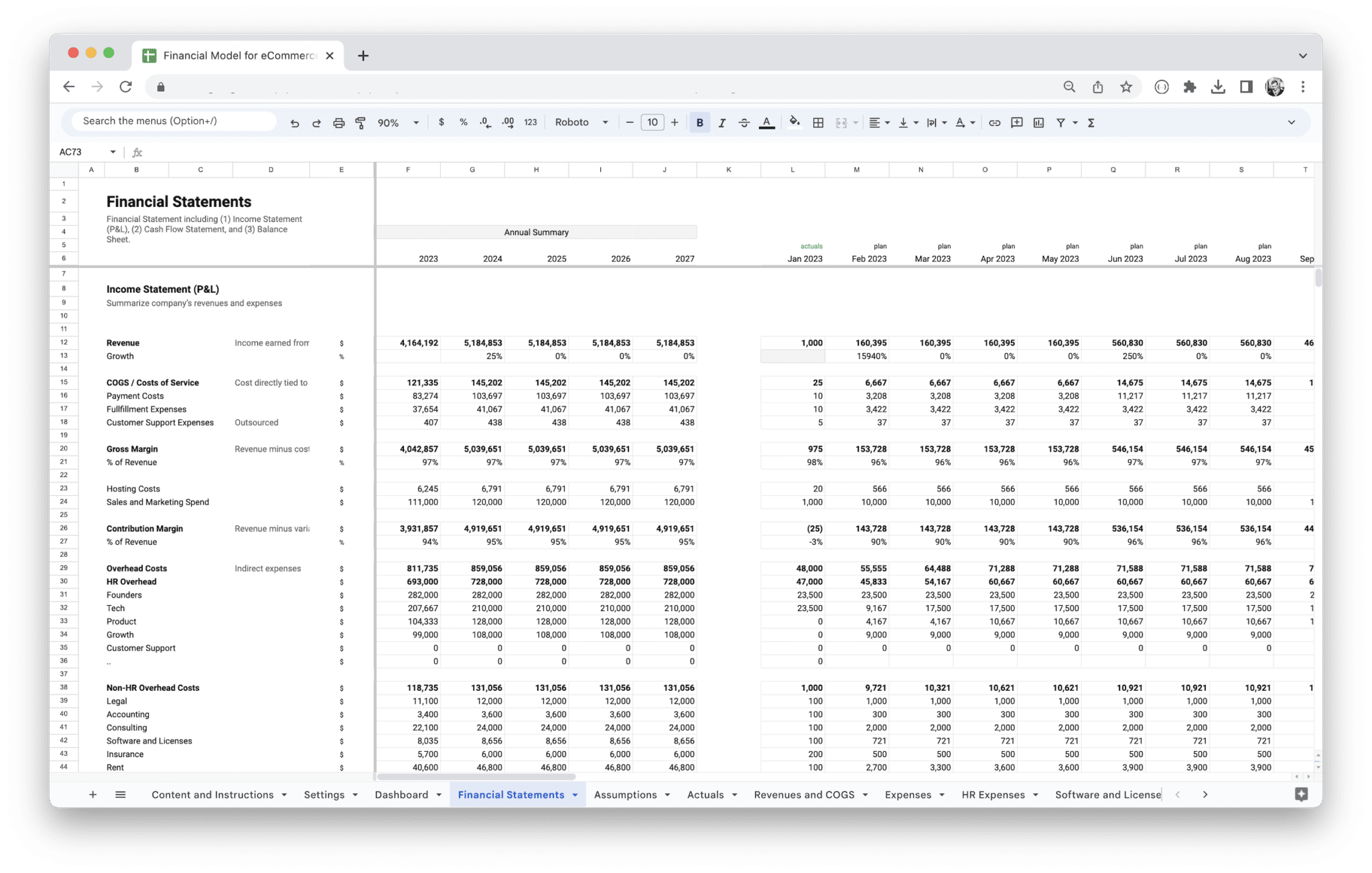Open the Assumptions sheet tab
The width and height of the screenshot is (1372, 873).
coord(626,795)
